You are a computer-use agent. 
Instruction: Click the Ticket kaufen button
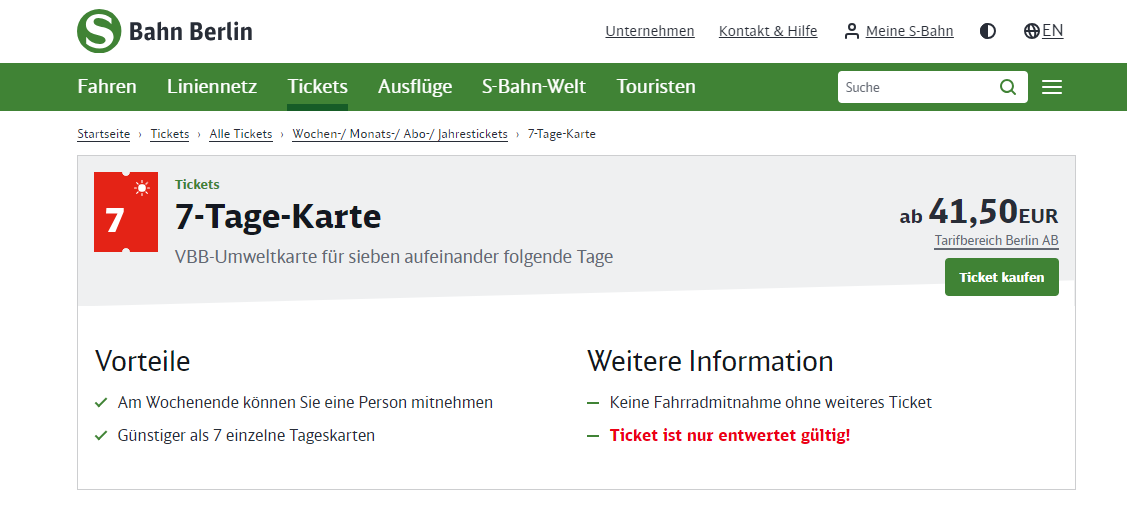[1001, 277]
